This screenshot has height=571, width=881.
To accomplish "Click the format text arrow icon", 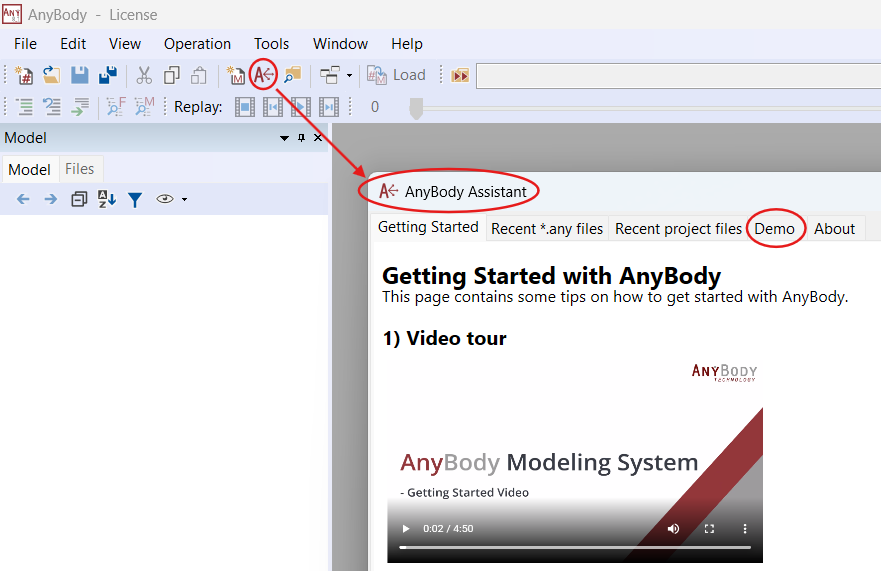I will coord(80,106).
